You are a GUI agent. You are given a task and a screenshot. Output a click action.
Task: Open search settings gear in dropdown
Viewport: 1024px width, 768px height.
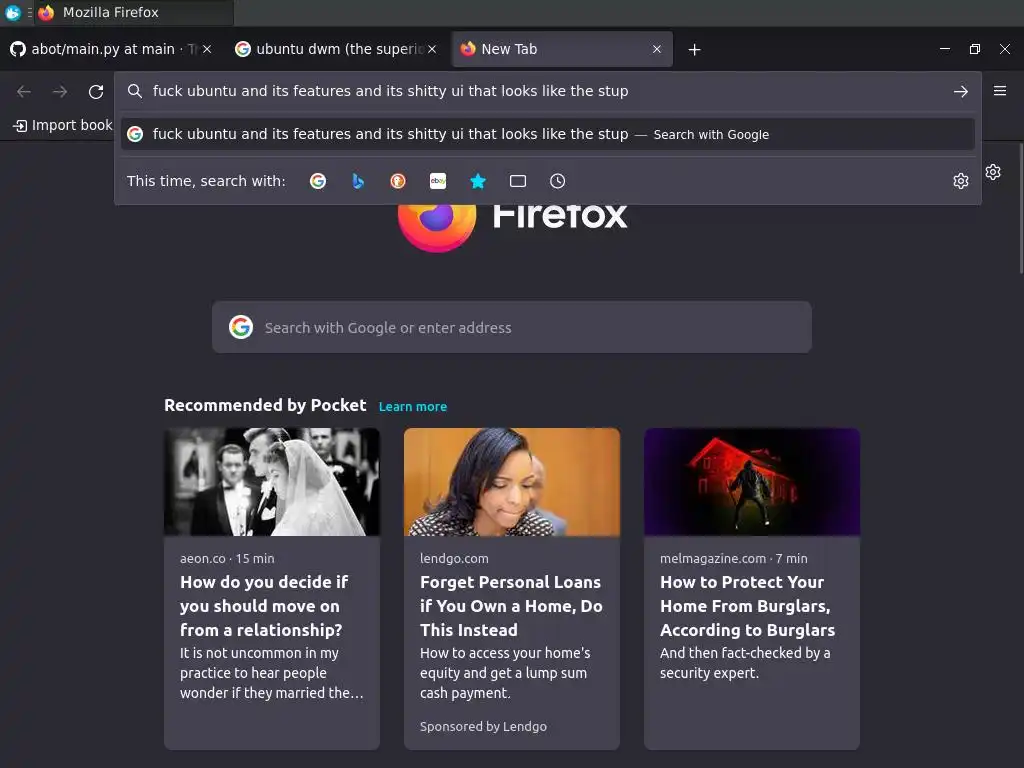(961, 181)
